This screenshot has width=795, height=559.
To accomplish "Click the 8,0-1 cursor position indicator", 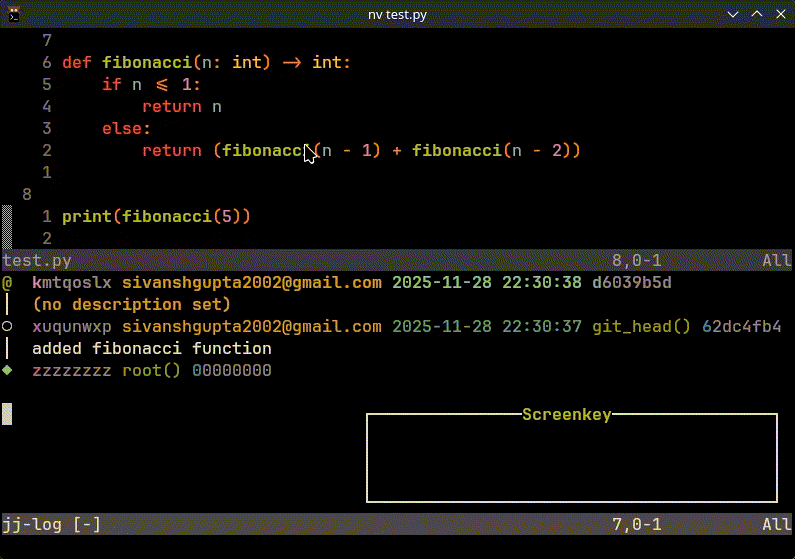I will click(x=636, y=261).
